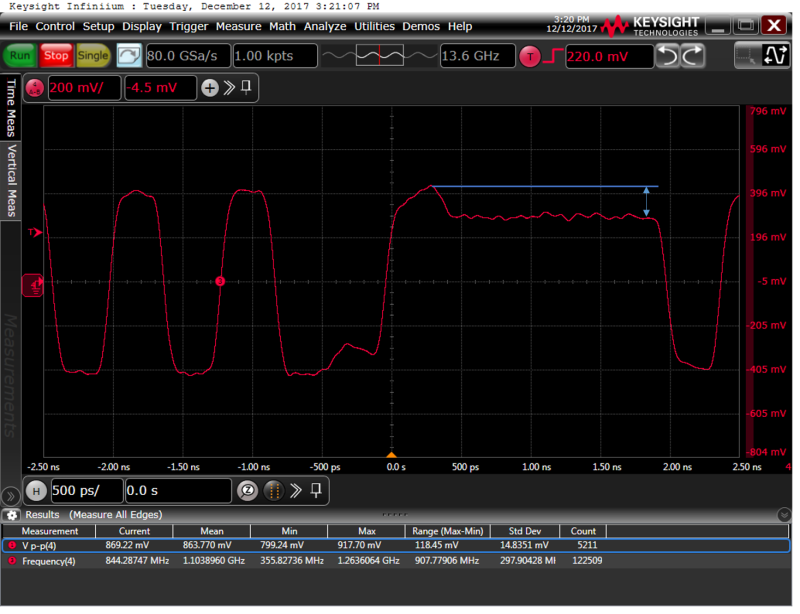This screenshot has width=800, height=614.
Task: Open the File menu
Action: 18,26
